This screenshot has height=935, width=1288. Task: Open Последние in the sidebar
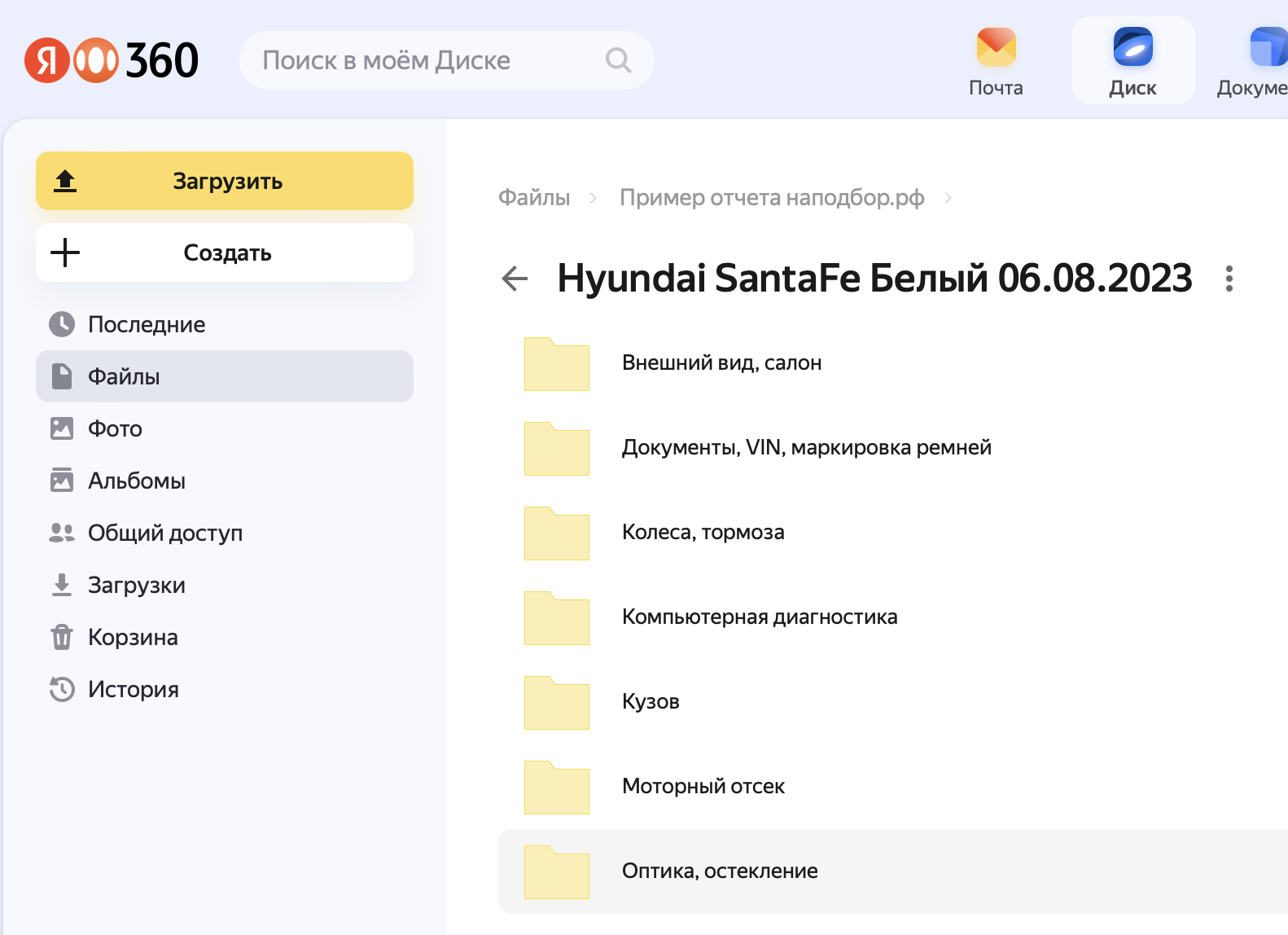point(147,324)
